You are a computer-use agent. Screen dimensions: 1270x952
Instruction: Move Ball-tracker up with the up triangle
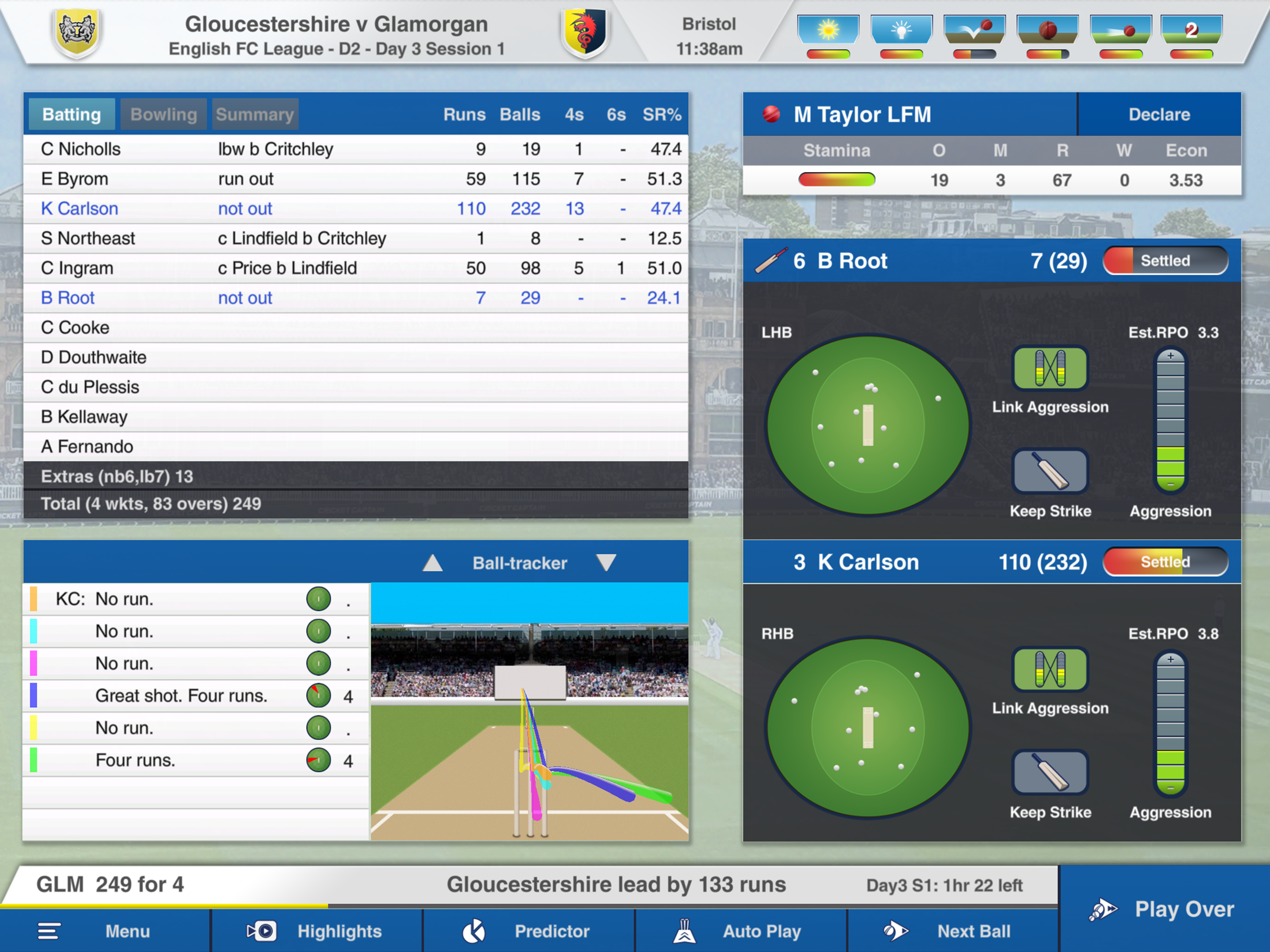432,563
